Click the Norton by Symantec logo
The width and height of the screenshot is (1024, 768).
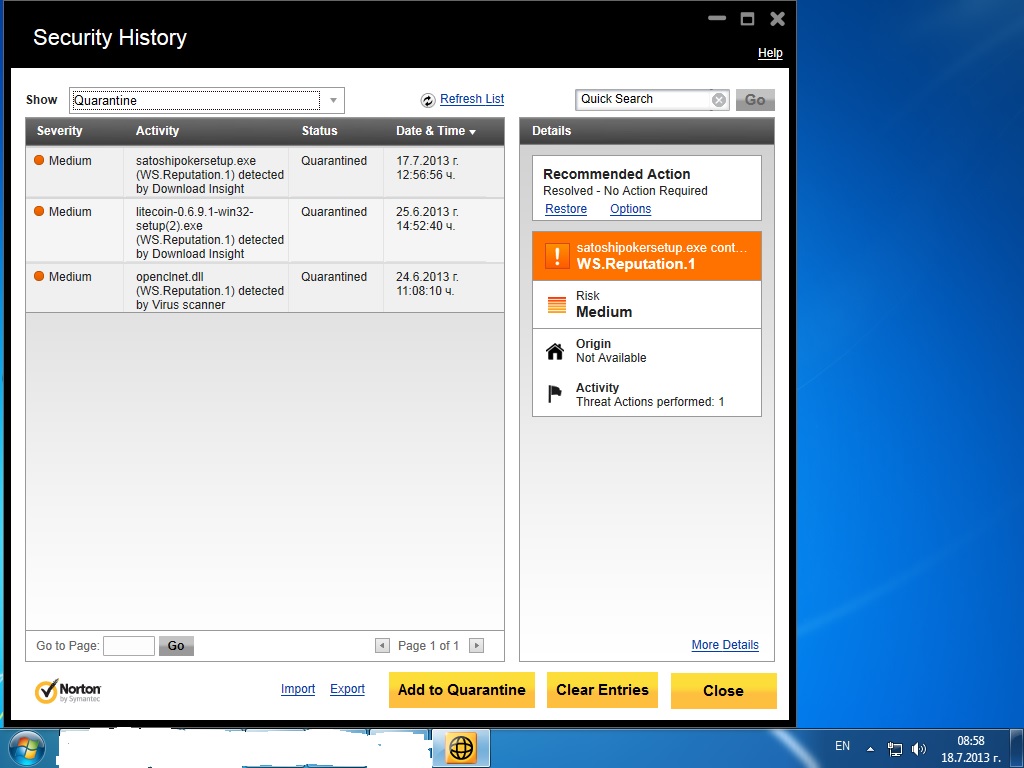click(x=68, y=691)
